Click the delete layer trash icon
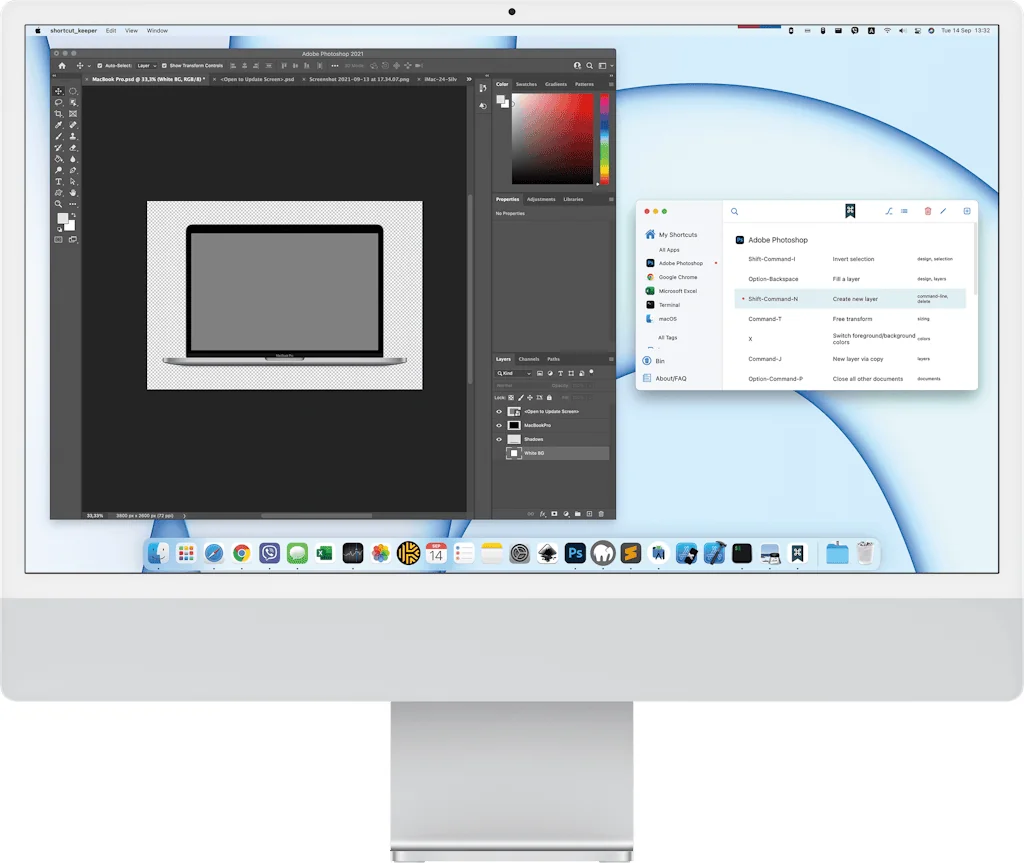 601,513
